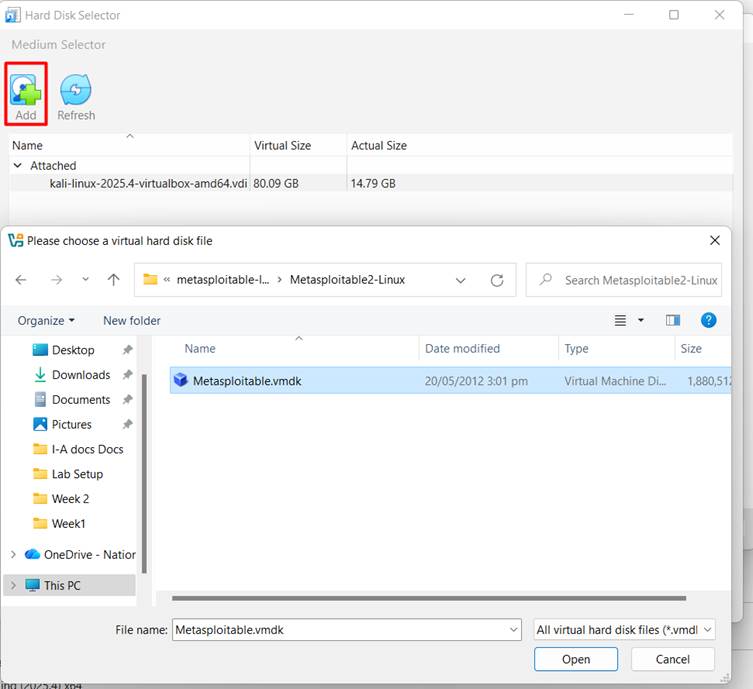Change the file view layout icon
This screenshot has width=753, height=689.
(620, 320)
